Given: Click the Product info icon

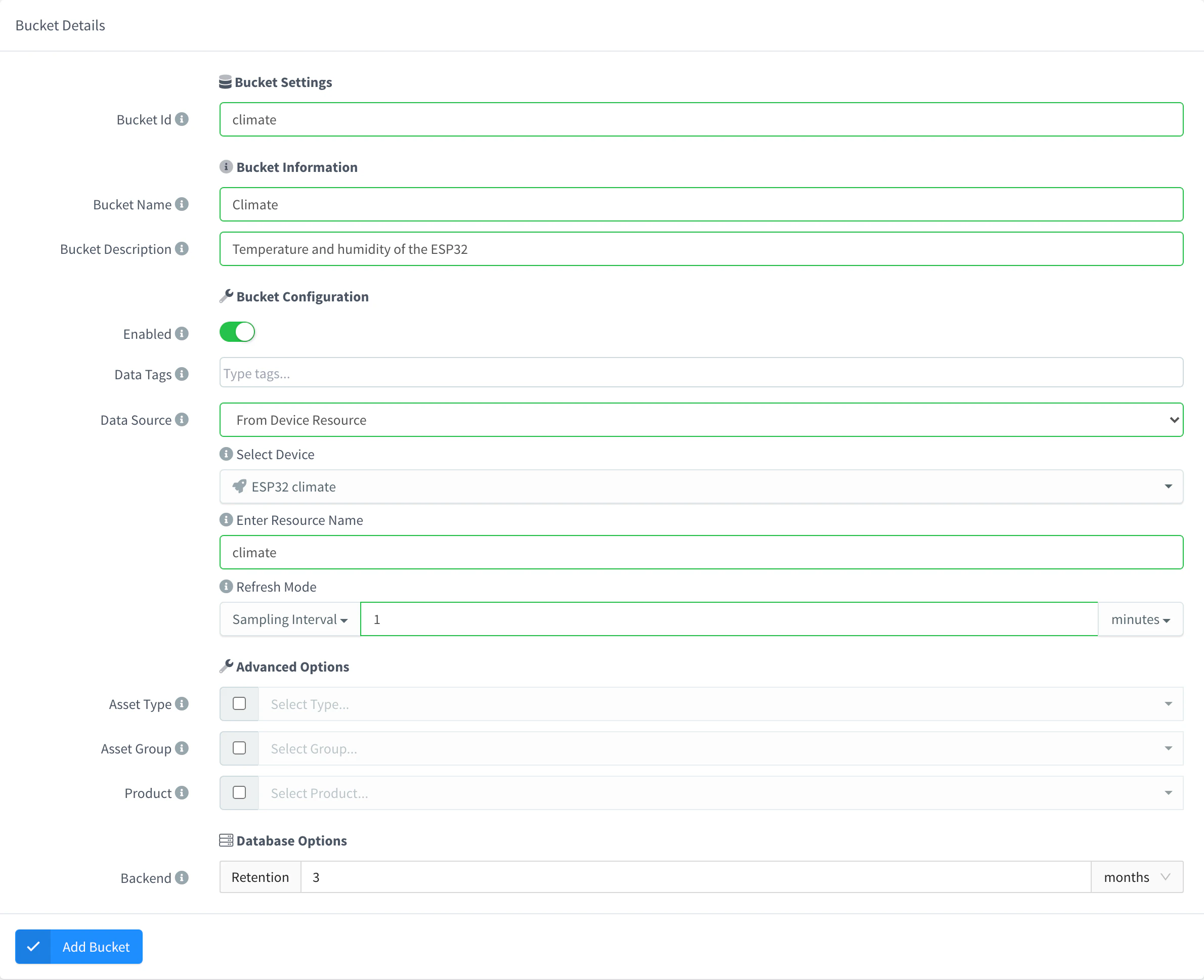Looking at the screenshot, I should [182, 792].
